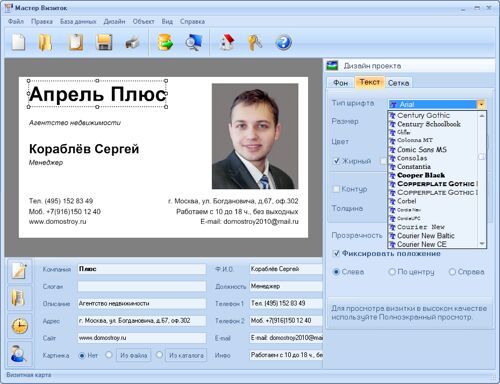
Task: Select the Апрель Плюс title on card
Action: click(x=97, y=94)
